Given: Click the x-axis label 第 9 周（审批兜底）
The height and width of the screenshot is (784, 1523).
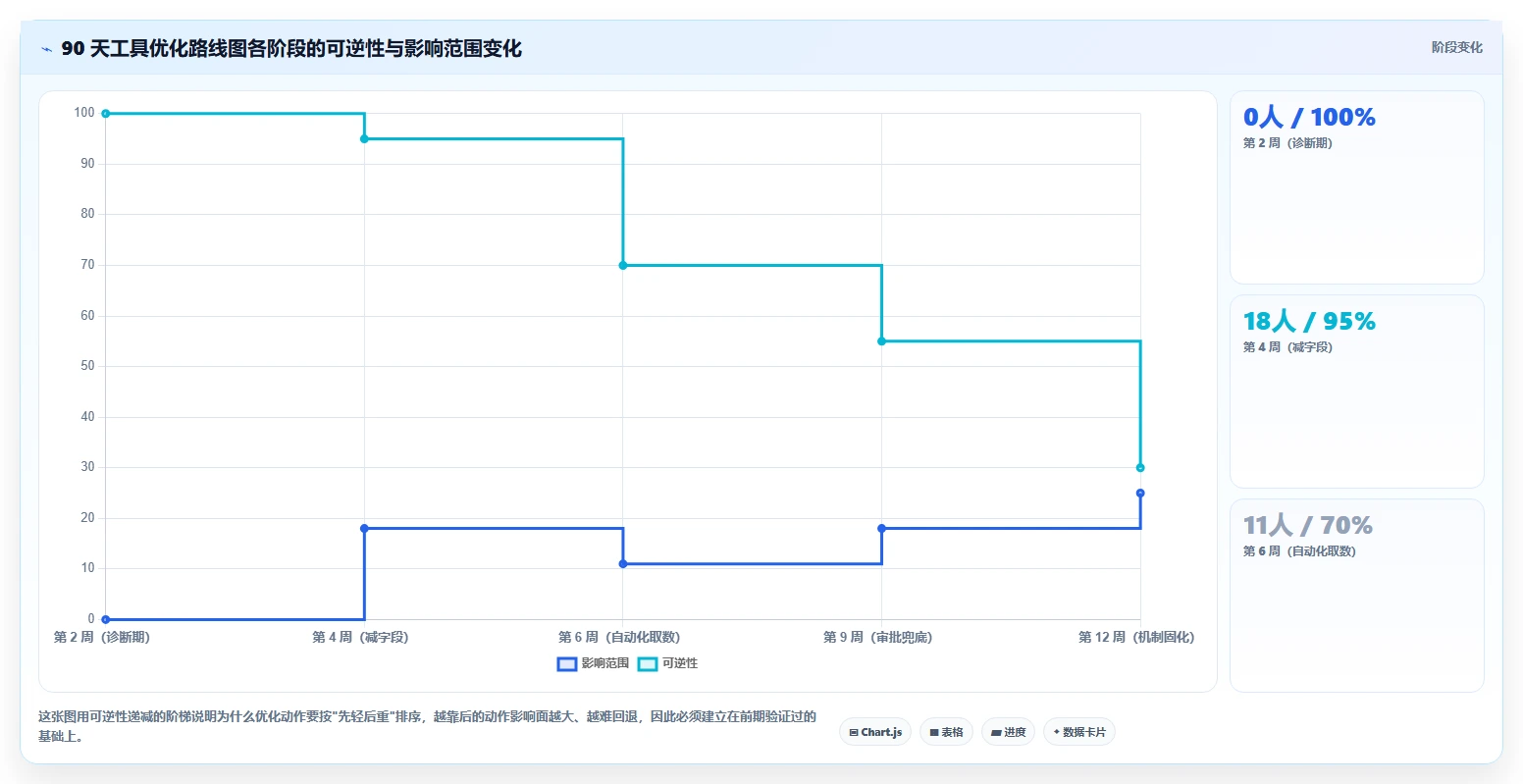Looking at the screenshot, I should (x=878, y=638).
